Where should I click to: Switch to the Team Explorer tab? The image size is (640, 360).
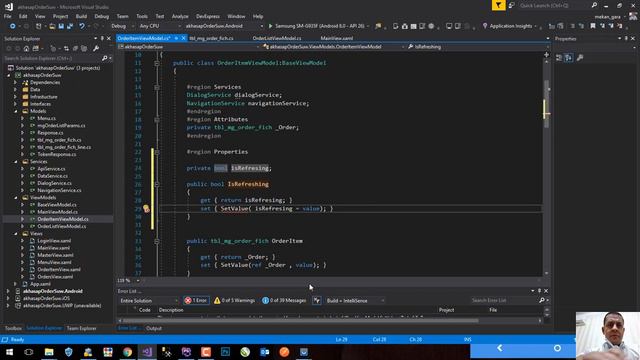tap(82, 328)
